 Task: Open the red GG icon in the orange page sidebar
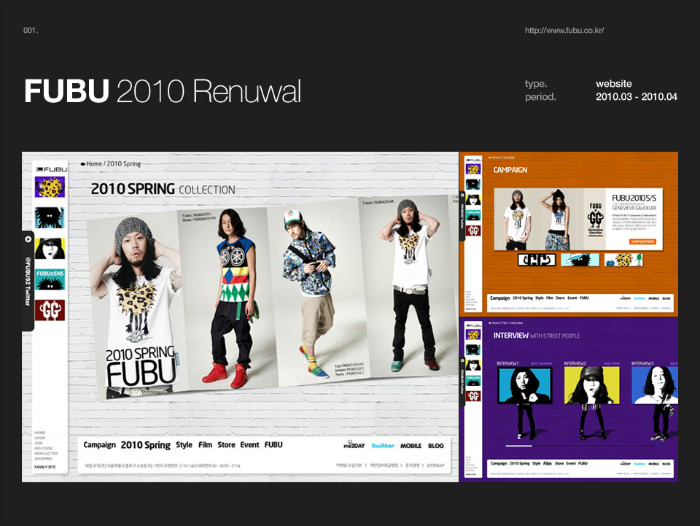click(x=473, y=230)
